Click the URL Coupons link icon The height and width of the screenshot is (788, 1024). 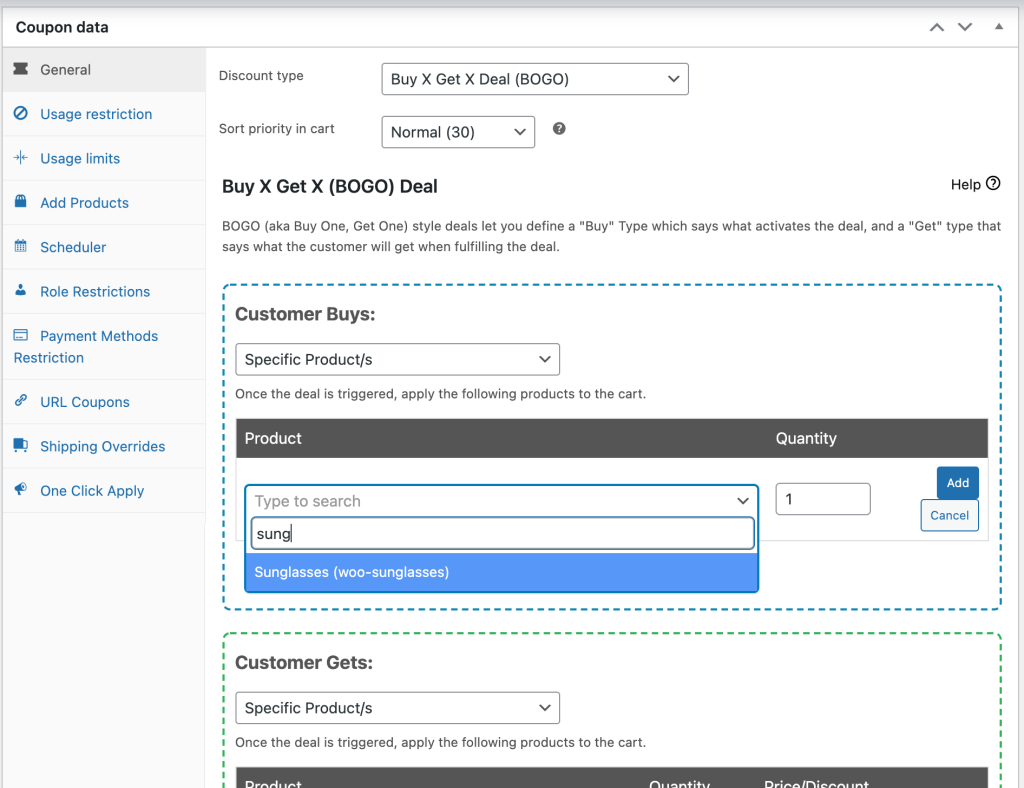coord(21,400)
